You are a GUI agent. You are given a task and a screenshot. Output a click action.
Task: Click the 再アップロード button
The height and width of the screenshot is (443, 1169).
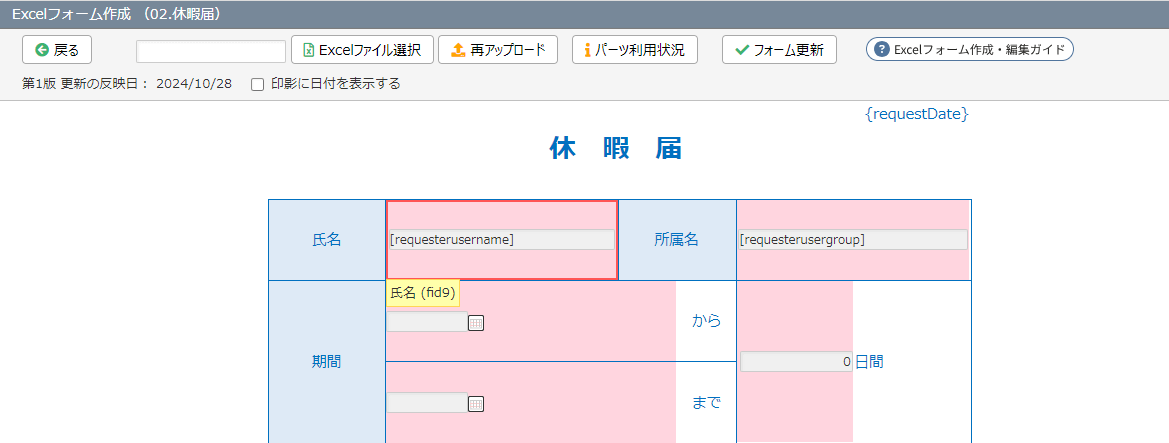pos(499,50)
